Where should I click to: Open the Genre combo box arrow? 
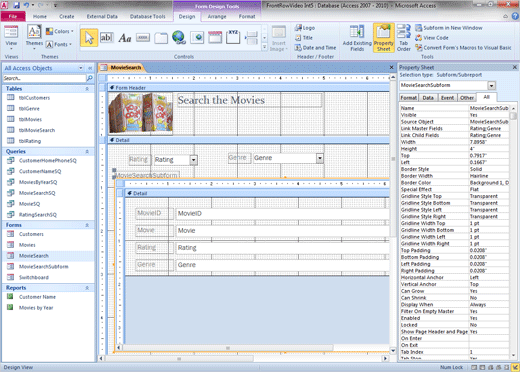pyautogui.click(x=320, y=158)
